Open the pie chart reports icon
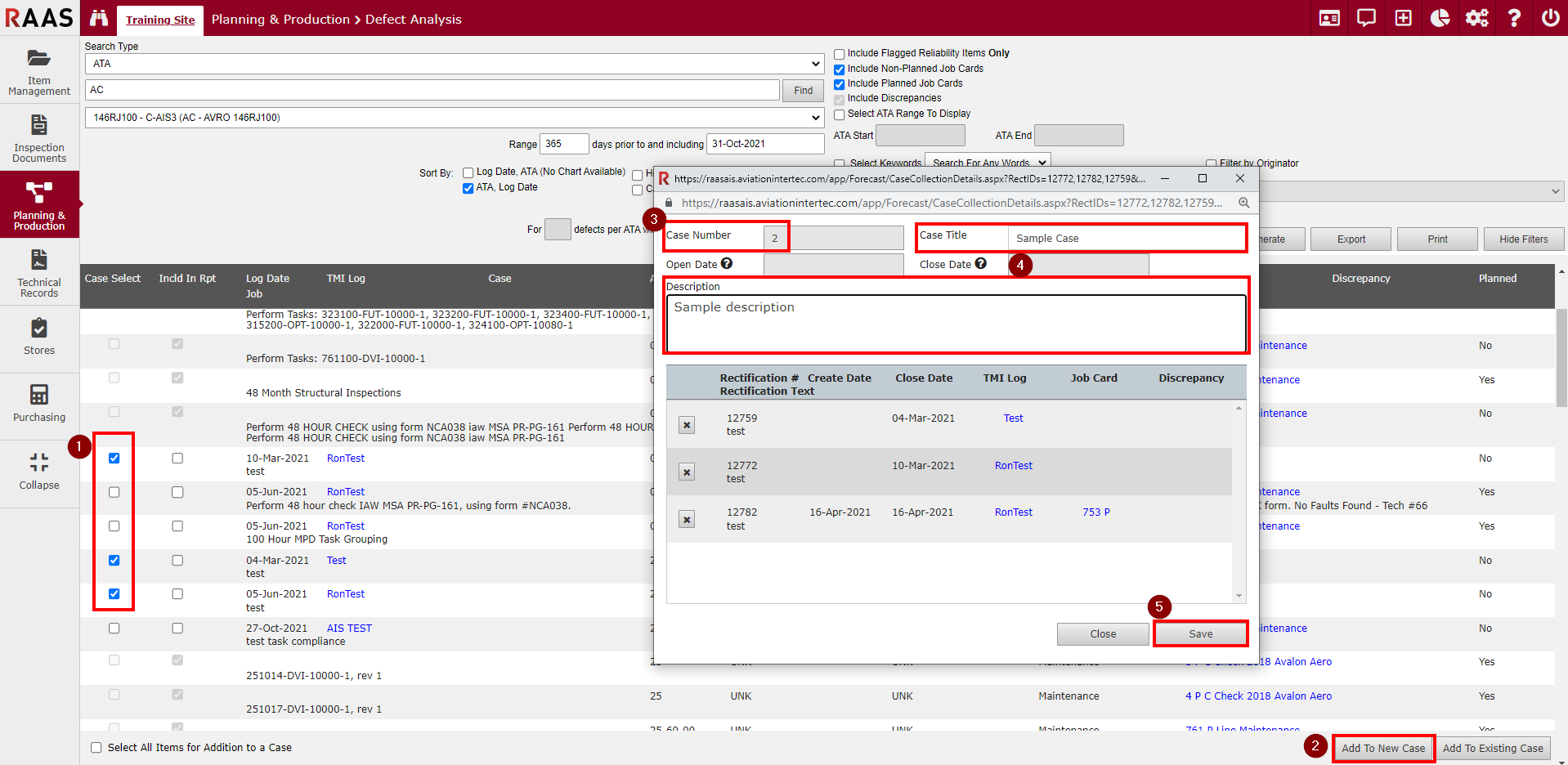 tap(1440, 18)
